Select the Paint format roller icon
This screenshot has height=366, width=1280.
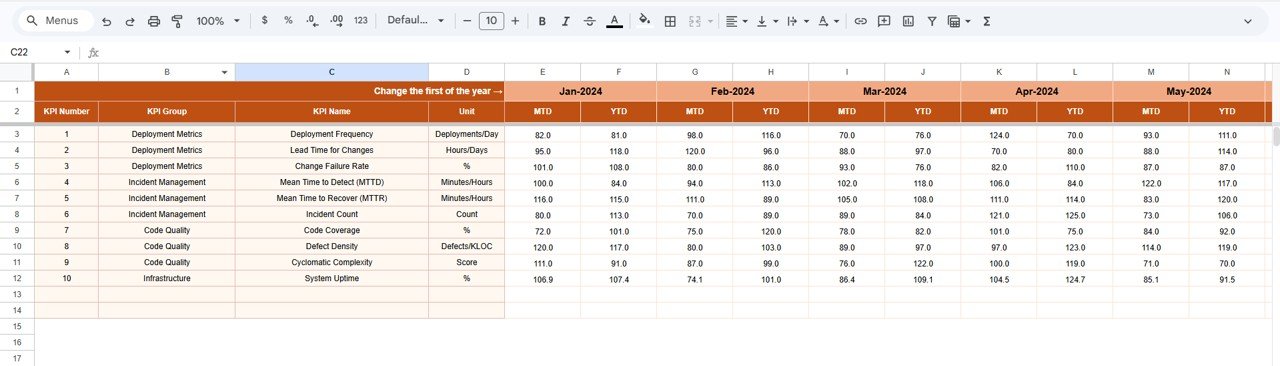click(177, 21)
